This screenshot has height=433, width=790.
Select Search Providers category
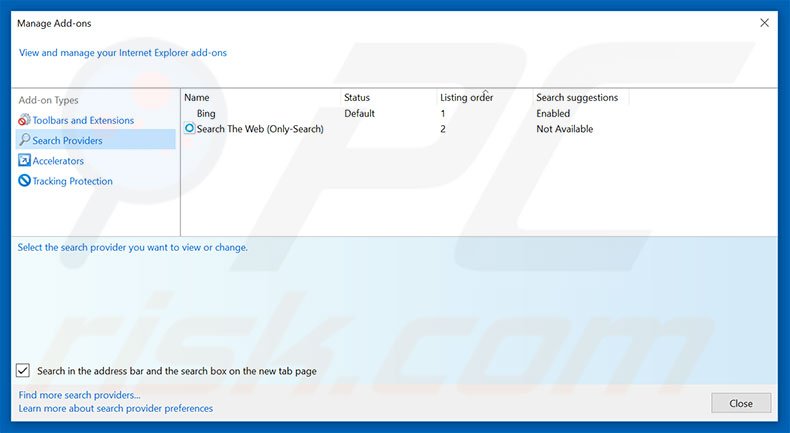pos(96,140)
